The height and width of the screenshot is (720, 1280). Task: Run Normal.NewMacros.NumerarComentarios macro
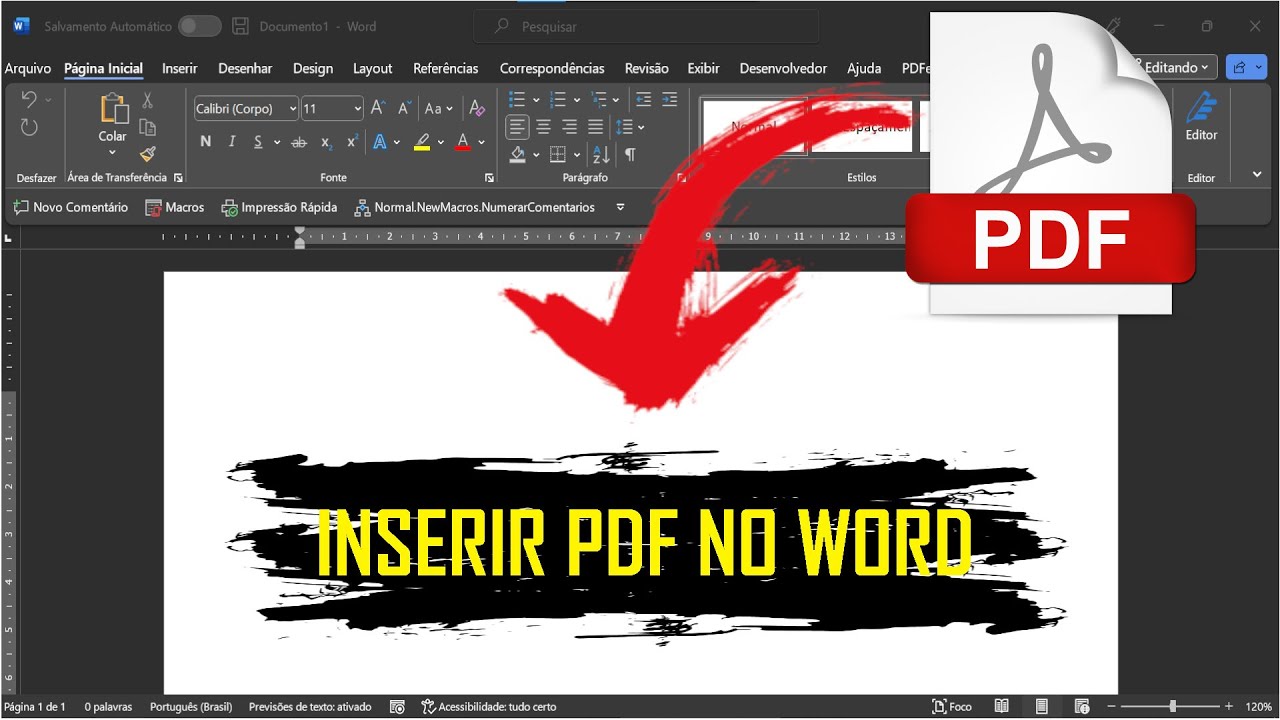tap(475, 207)
